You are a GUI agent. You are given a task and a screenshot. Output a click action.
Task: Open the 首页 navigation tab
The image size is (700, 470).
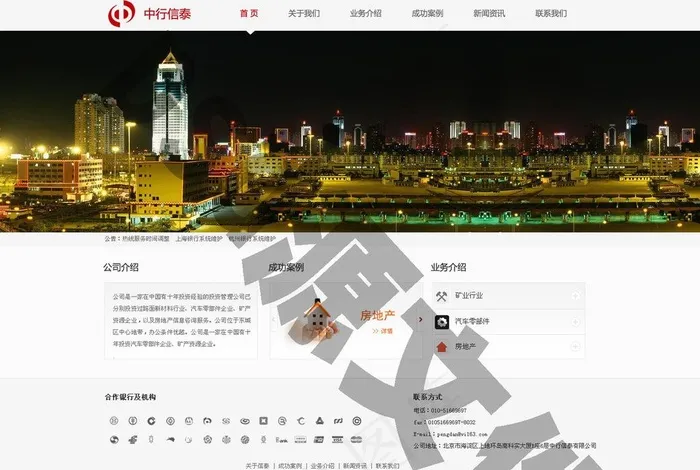coord(249,14)
